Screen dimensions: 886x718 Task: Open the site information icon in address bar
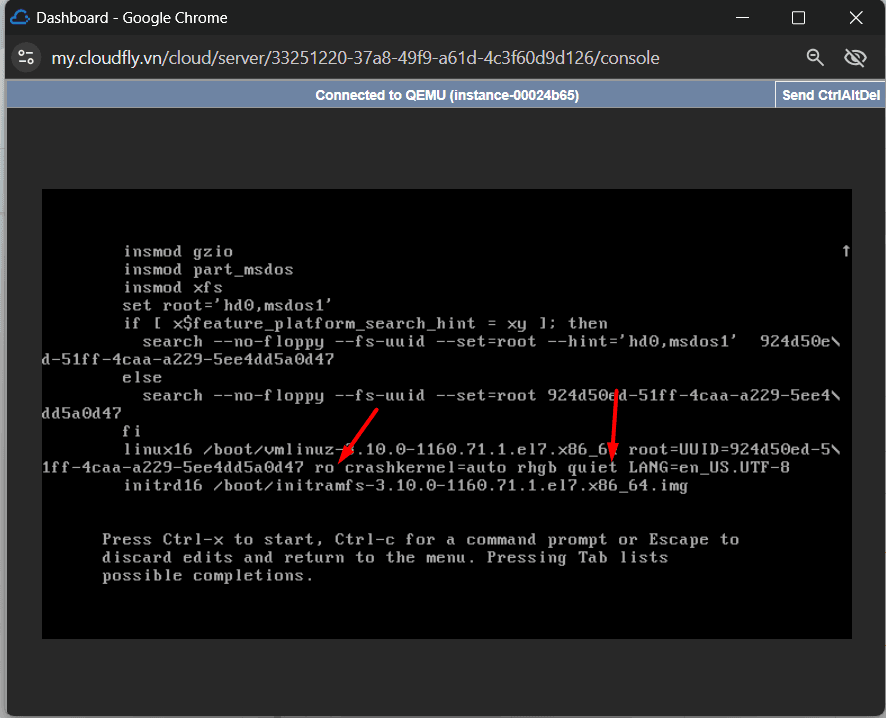point(26,58)
